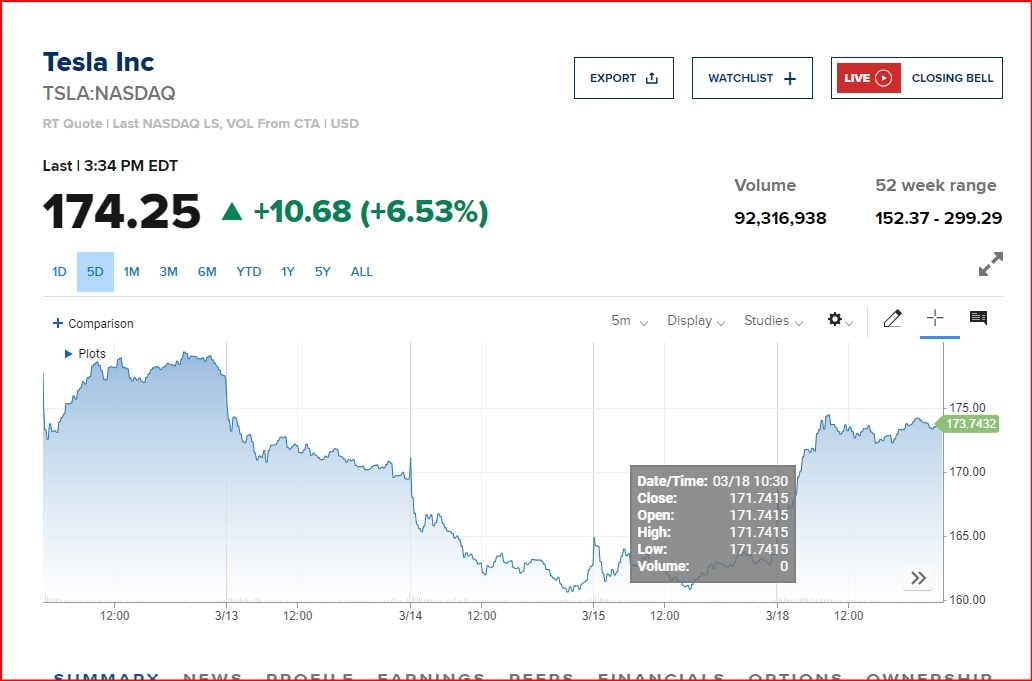Select the 1M time range
The width and height of the screenshot is (1032, 681).
[x=131, y=272]
